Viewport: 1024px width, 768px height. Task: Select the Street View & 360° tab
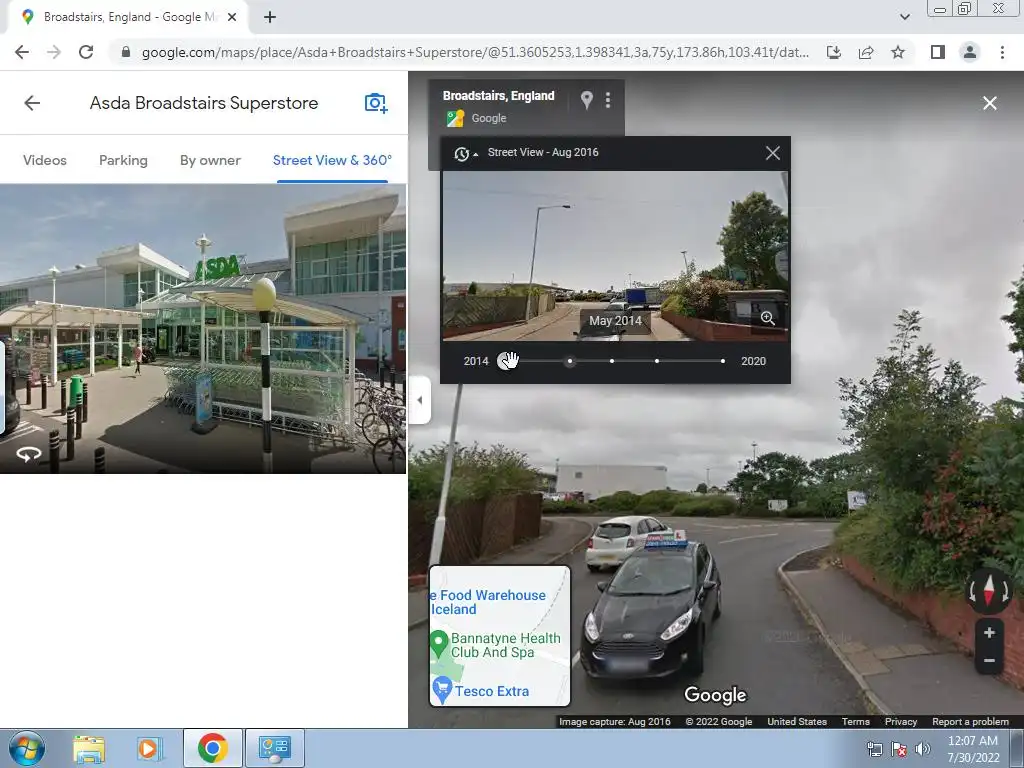pyautogui.click(x=332, y=161)
